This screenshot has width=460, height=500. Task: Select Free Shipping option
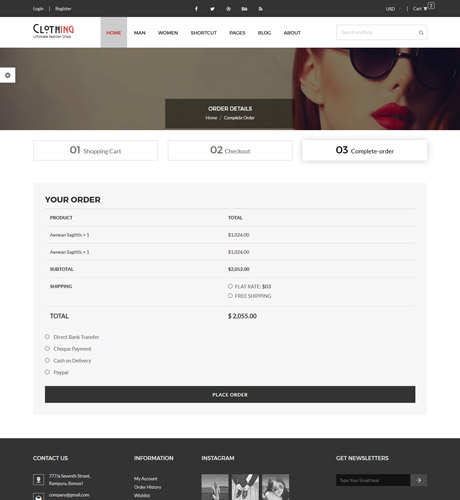[230, 296]
